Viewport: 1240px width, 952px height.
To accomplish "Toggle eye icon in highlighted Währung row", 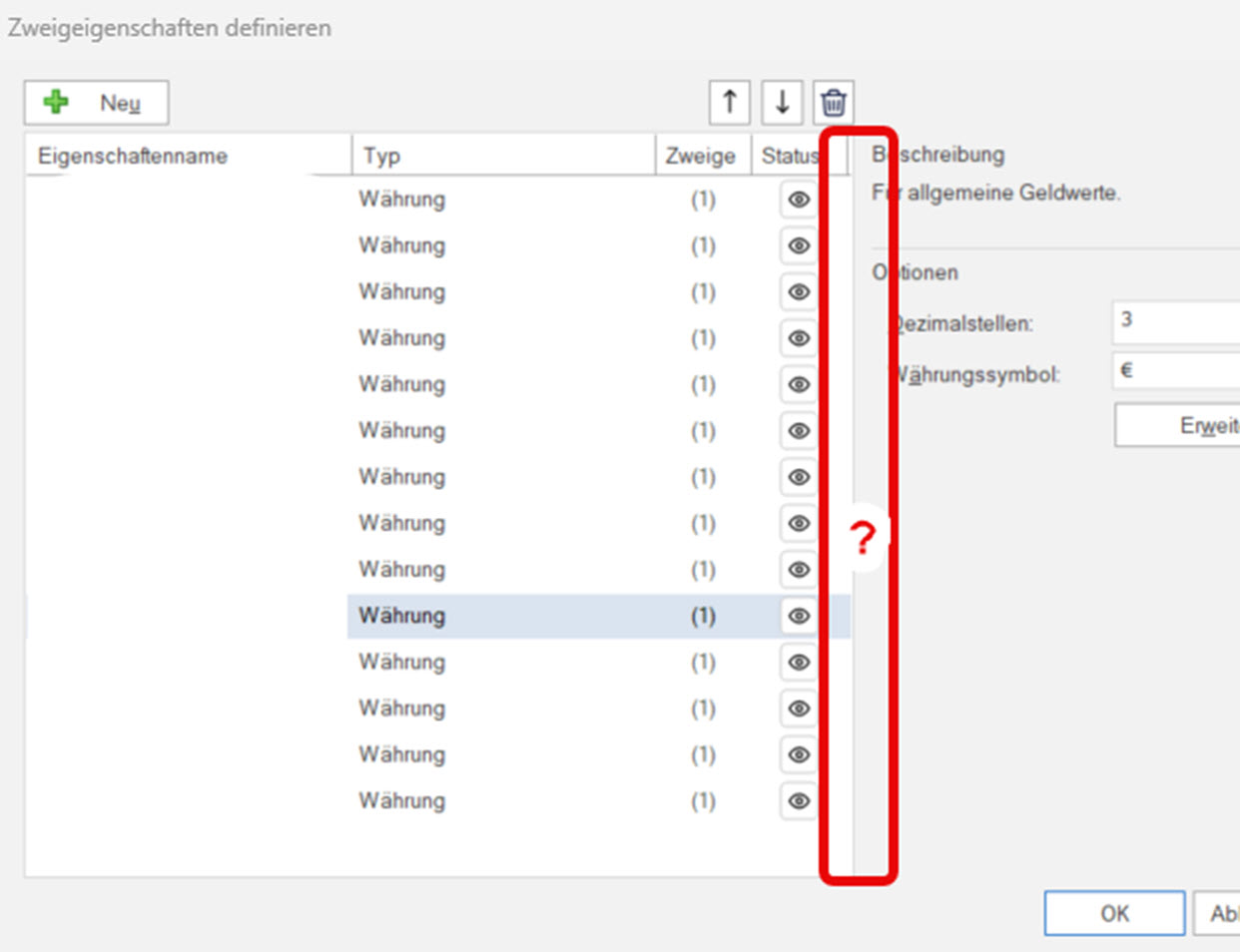I will point(799,616).
